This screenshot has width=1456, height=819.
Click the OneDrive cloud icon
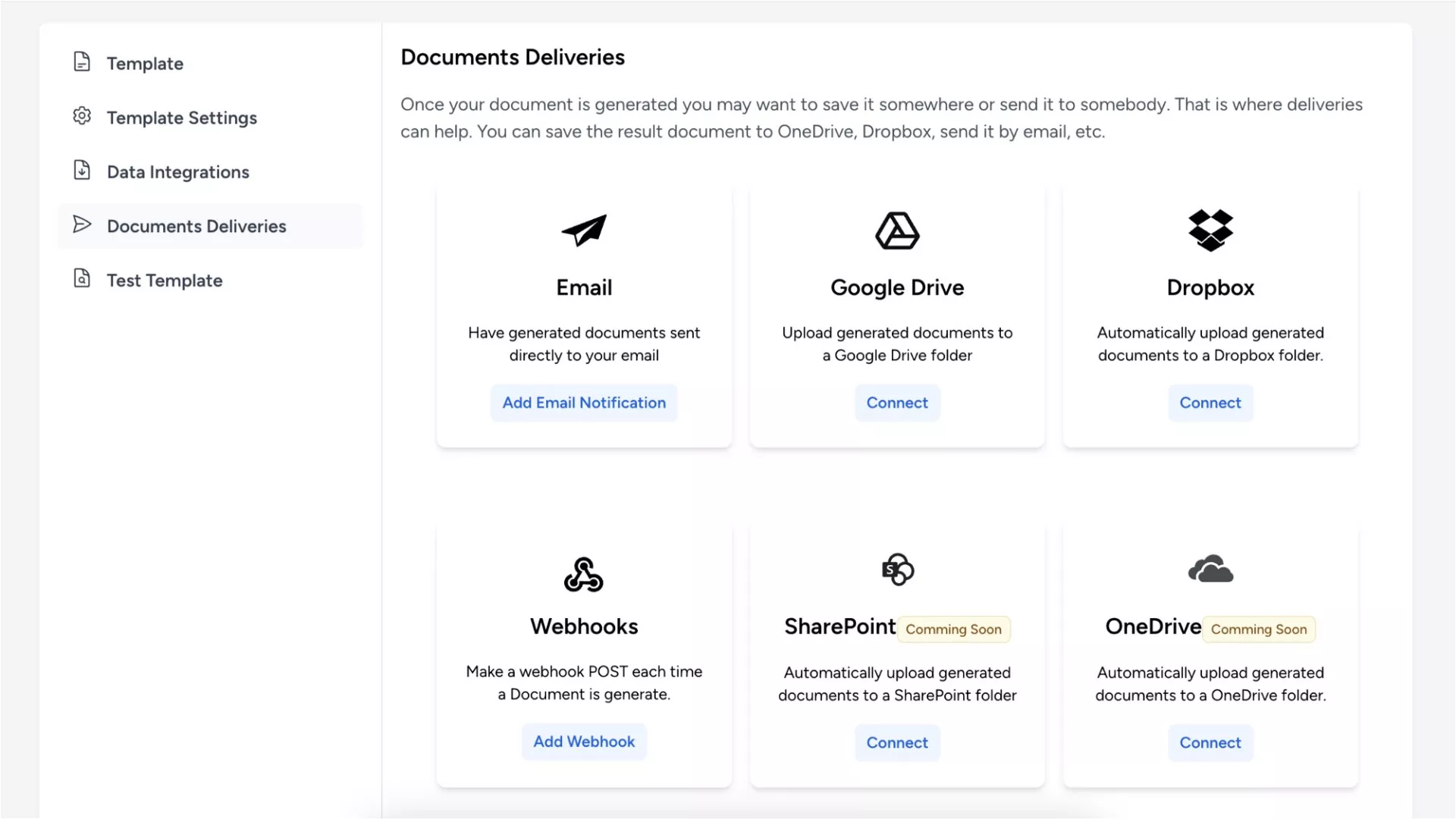(1210, 570)
